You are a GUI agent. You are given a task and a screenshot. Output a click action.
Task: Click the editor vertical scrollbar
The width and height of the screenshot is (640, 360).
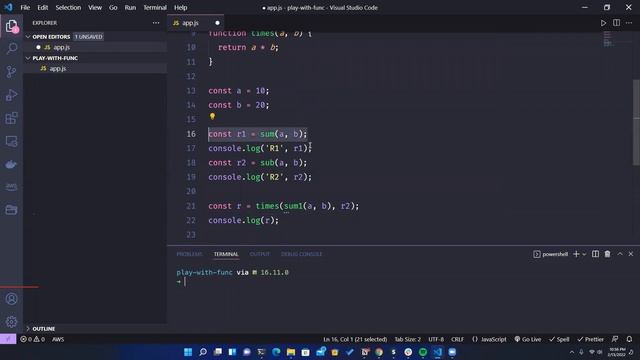click(636, 122)
